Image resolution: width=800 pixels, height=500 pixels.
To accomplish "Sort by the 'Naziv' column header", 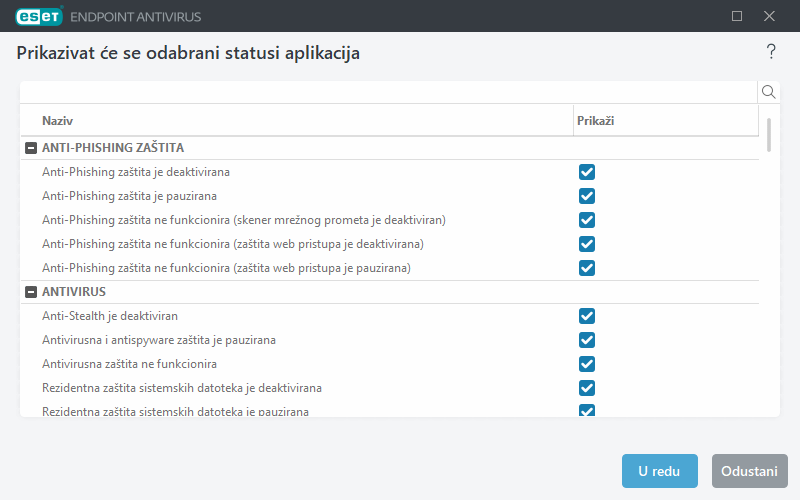I will pyautogui.click(x=297, y=121).
